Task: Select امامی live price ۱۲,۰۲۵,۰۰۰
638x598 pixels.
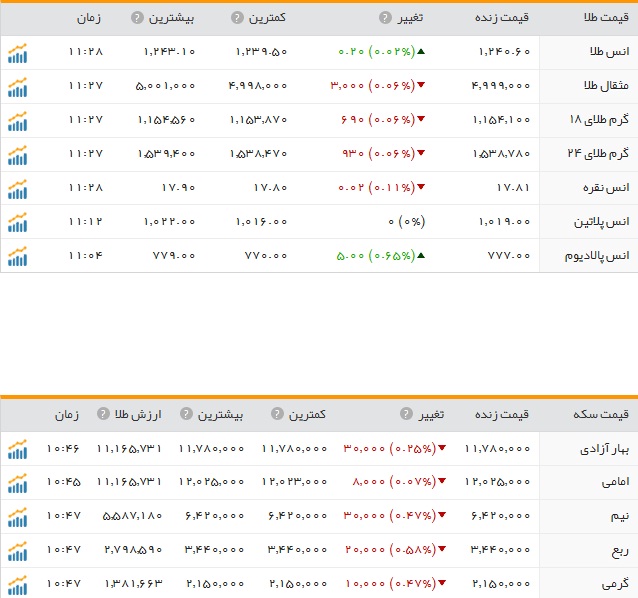Action: (x=498, y=482)
